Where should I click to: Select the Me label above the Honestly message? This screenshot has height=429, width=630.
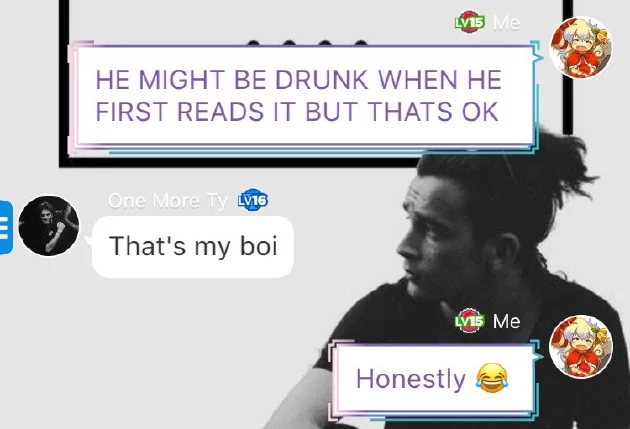[x=507, y=321]
